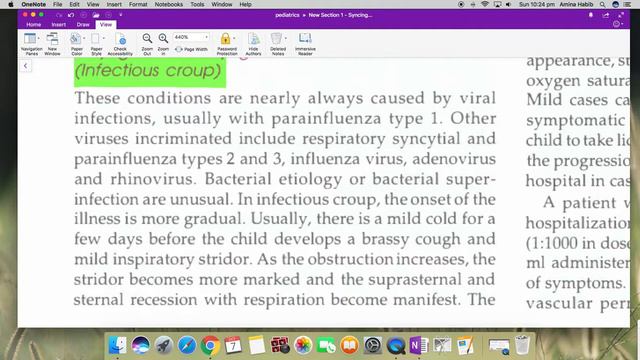Click the Zoom In magnifier

(x=163, y=38)
